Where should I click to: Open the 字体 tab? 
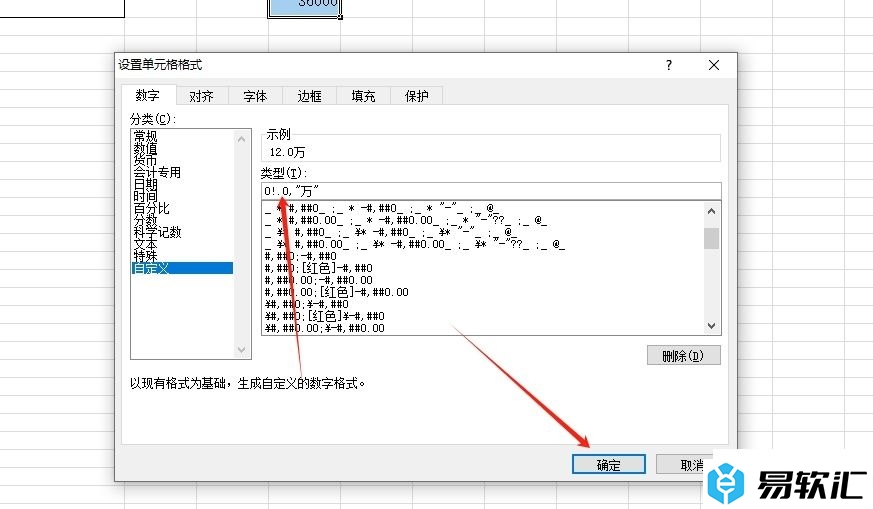coord(255,96)
